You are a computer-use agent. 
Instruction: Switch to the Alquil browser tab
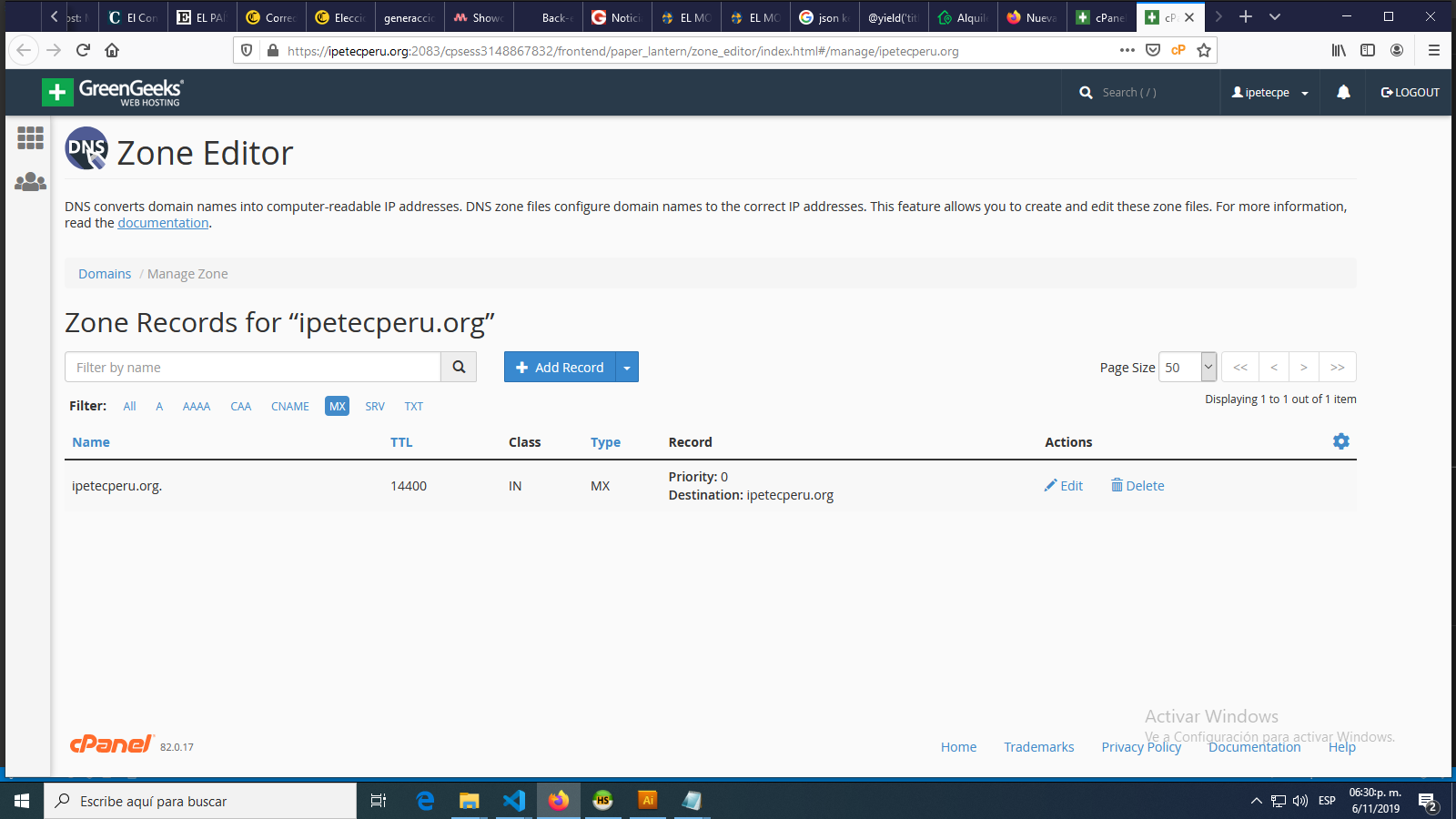[x=963, y=17]
